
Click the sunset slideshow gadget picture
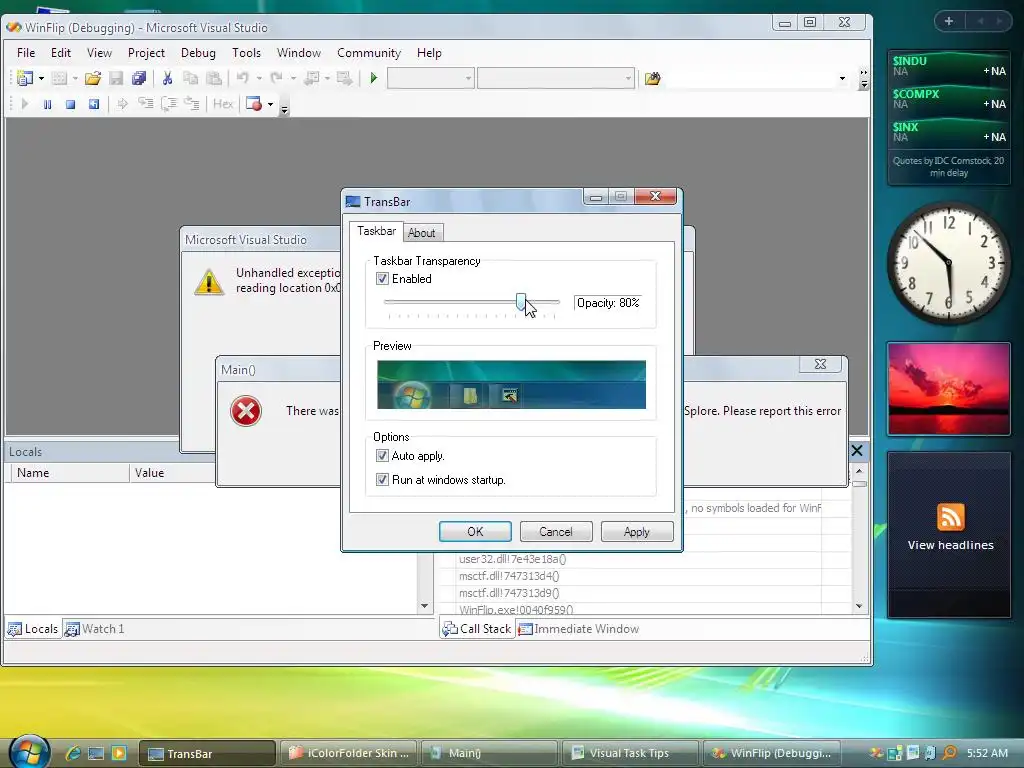pyautogui.click(x=949, y=389)
